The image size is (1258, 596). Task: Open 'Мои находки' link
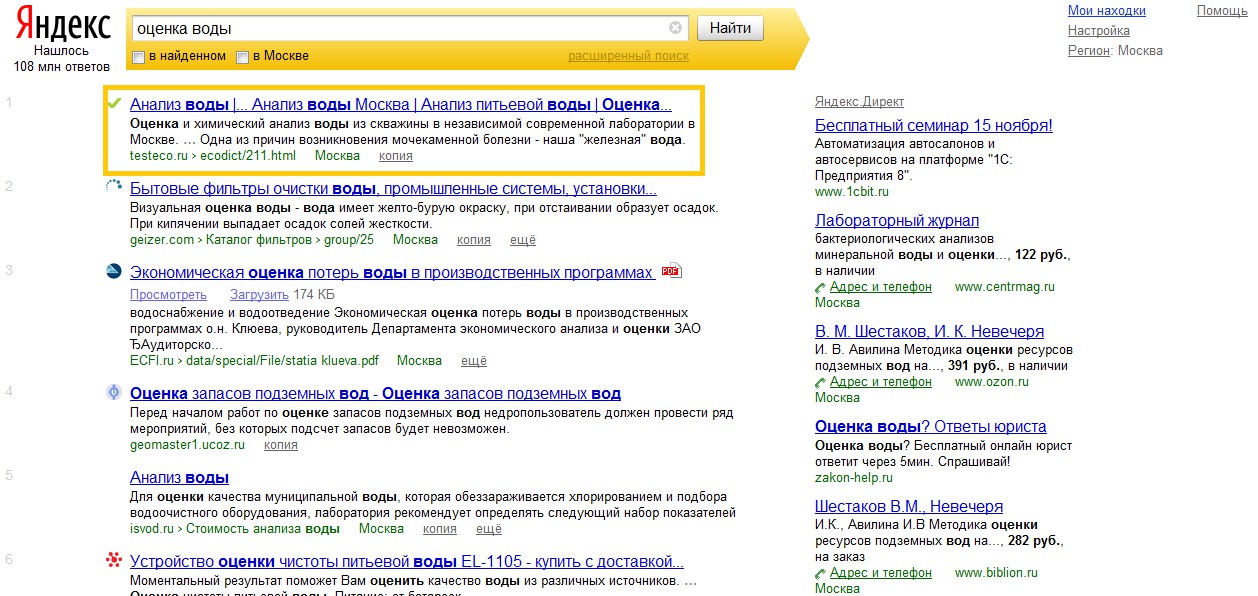point(1106,11)
